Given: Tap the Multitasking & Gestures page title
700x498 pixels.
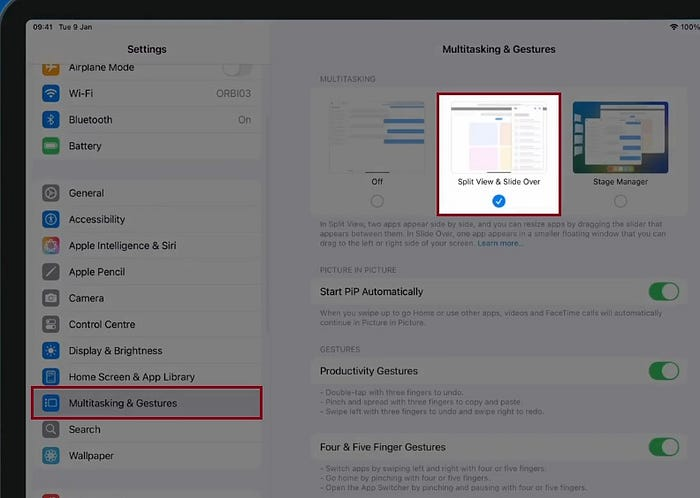Looking at the screenshot, I should [x=499, y=49].
